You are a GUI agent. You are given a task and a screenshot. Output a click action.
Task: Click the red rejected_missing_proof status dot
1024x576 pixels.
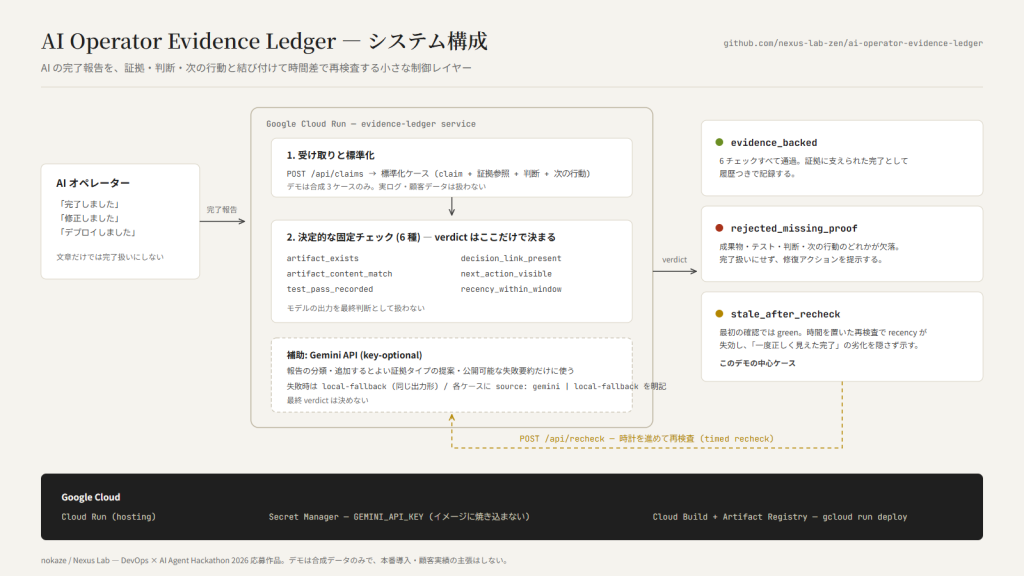[x=719, y=228]
